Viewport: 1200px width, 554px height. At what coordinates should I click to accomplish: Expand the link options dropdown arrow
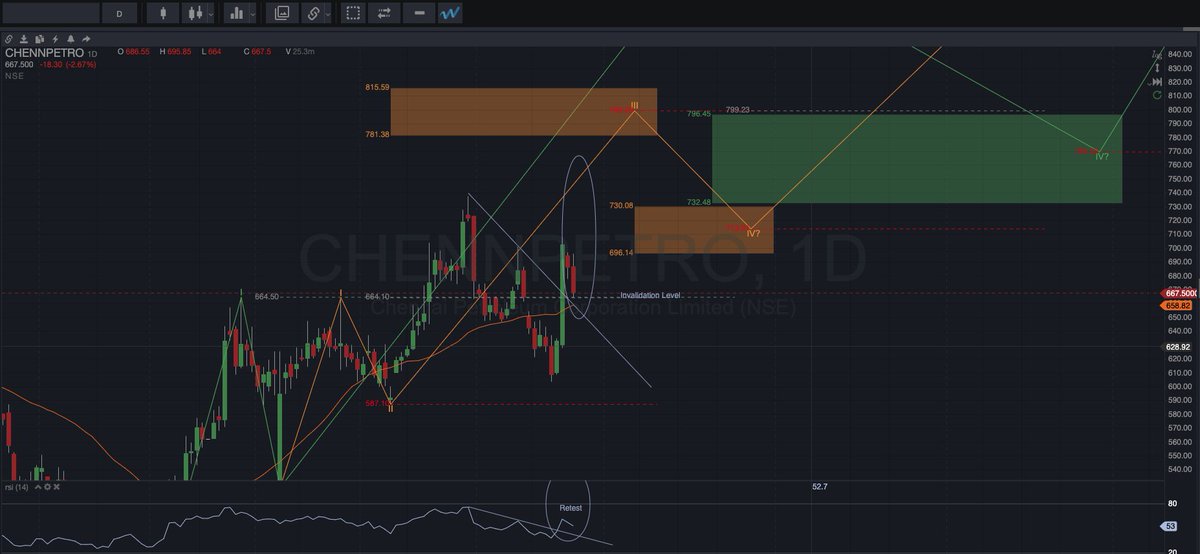pos(328,13)
